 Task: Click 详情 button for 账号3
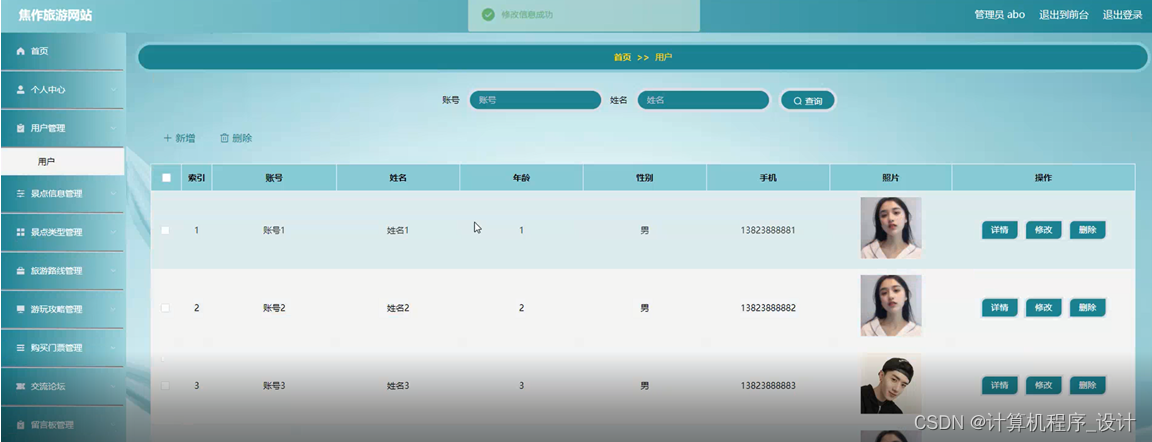(x=999, y=385)
